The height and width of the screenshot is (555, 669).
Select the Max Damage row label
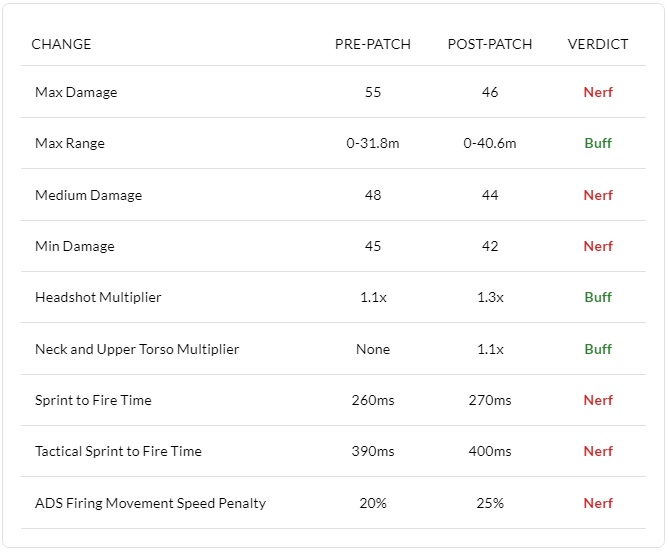pos(76,92)
